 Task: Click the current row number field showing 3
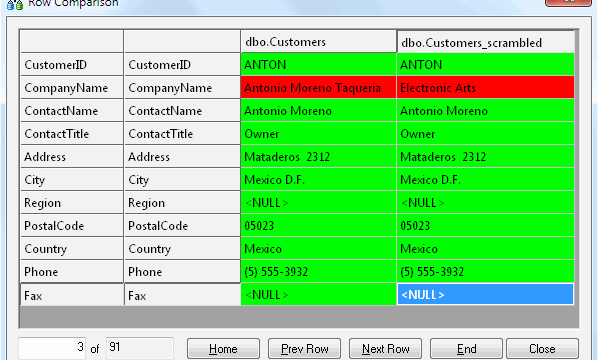coord(52,347)
